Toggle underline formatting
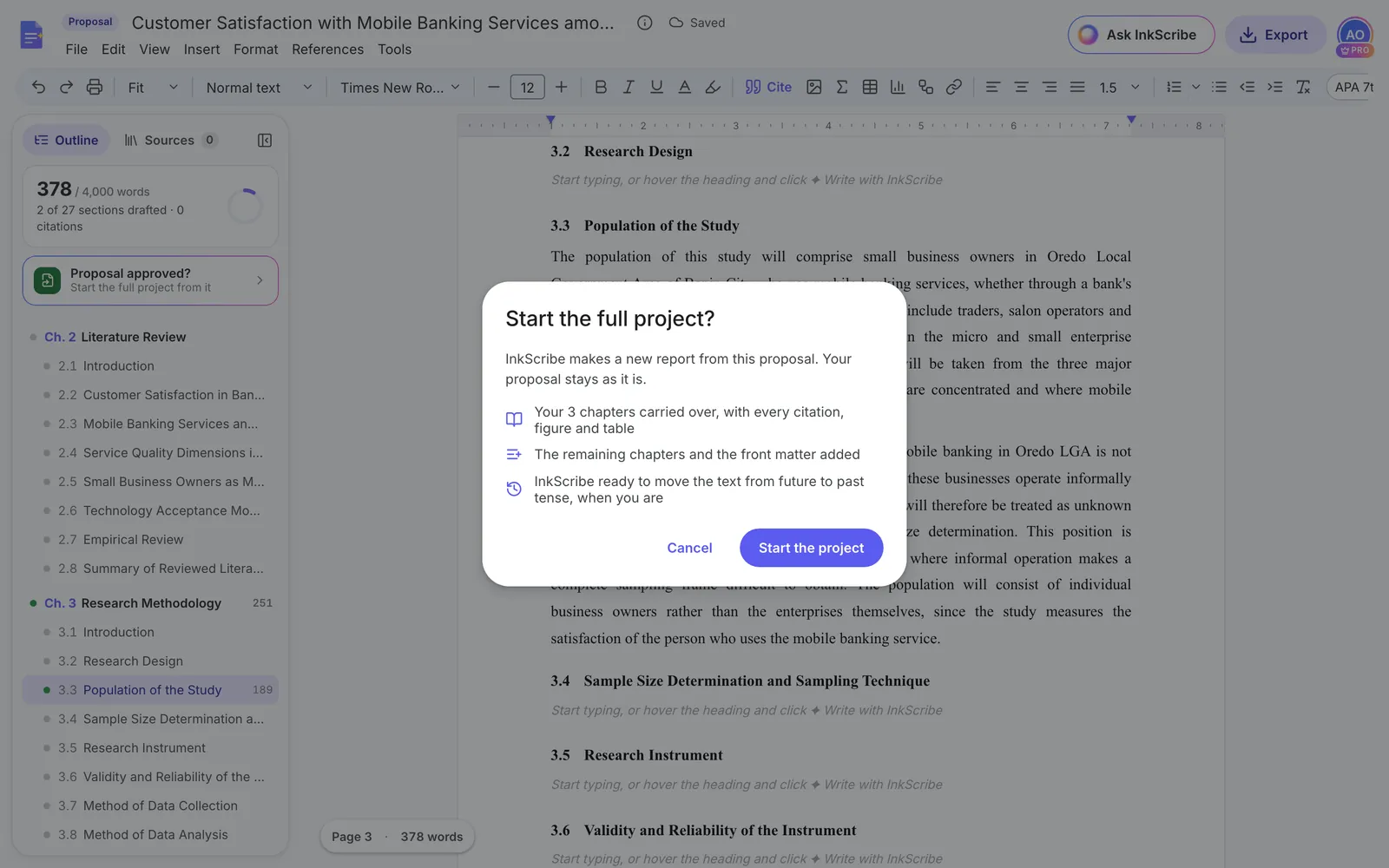This screenshot has height=868, width=1389. click(x=656, y=87)
